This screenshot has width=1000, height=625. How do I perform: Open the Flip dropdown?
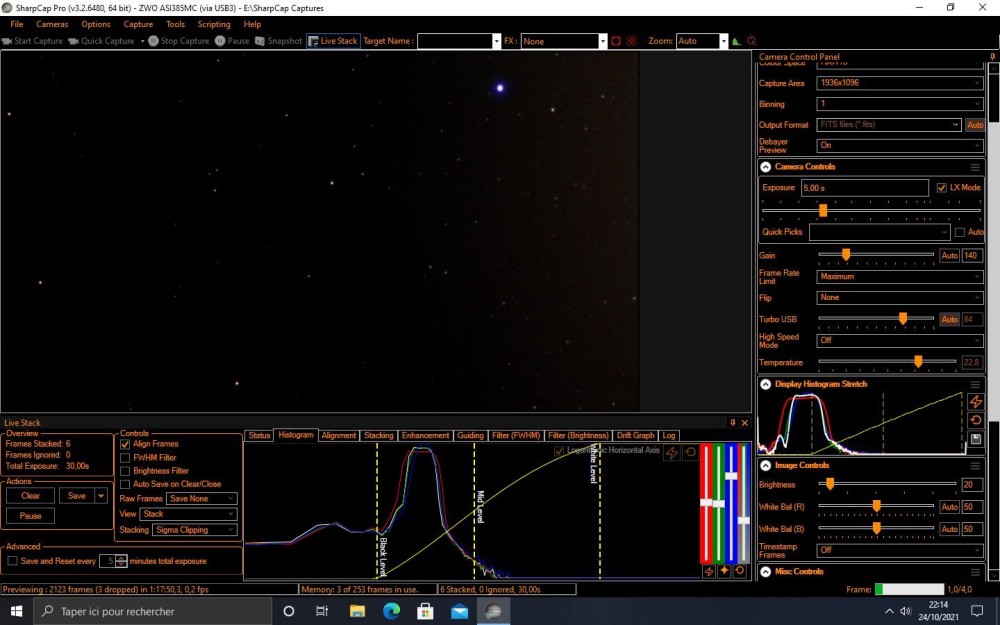(x=899, y=297)
